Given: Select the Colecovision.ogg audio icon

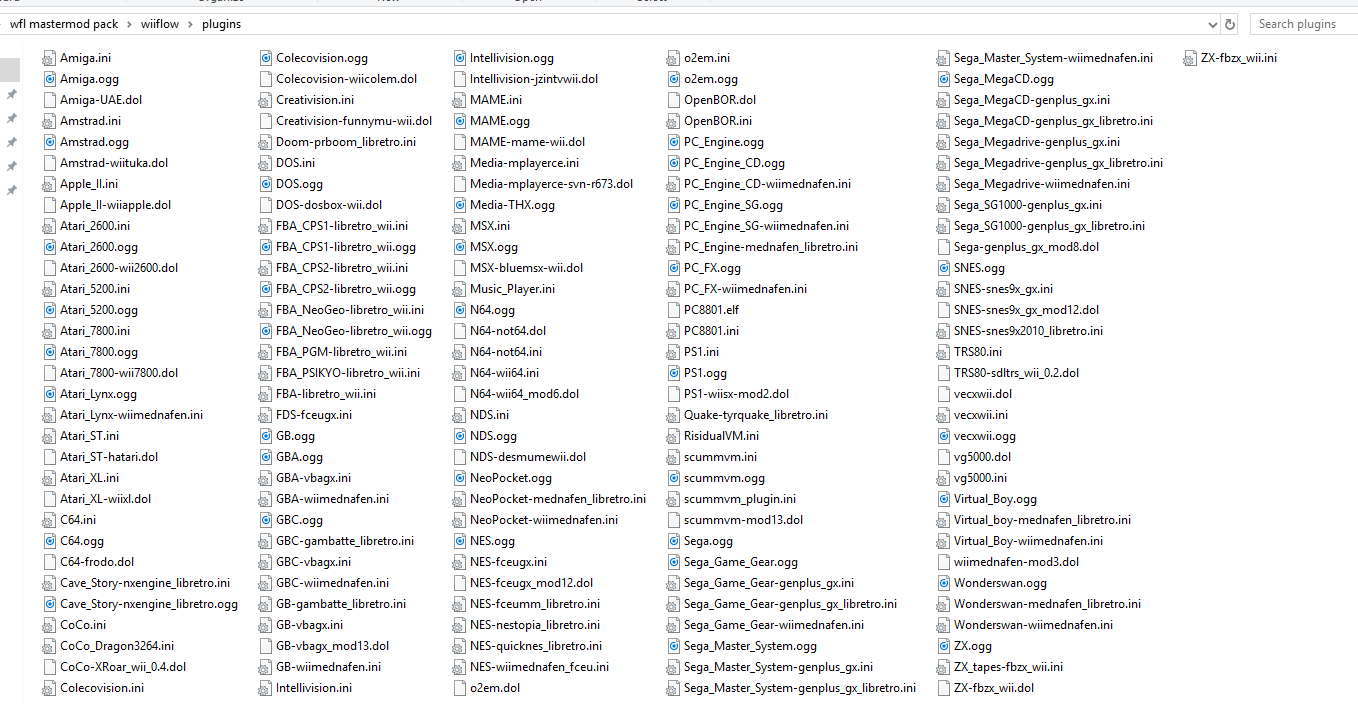Looking at the screenshot, I should 266,58.
